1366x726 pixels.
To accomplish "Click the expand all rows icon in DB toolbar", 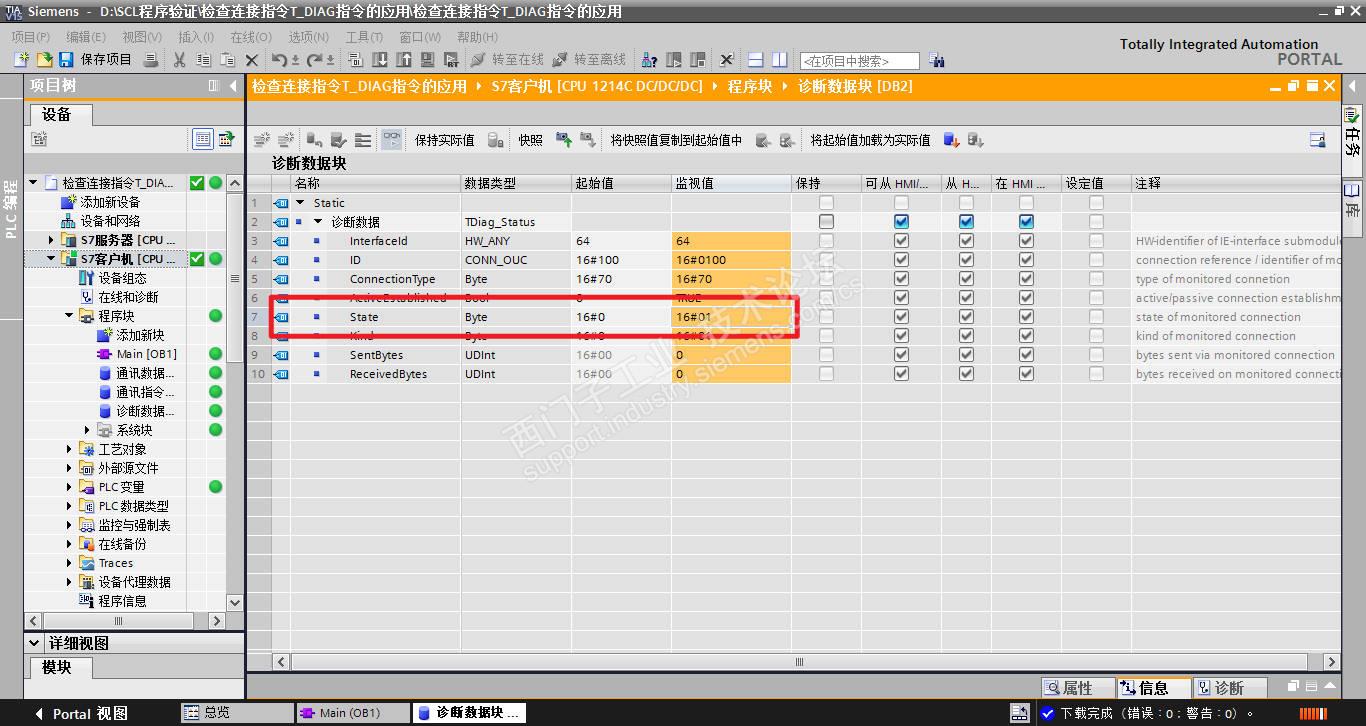I will coord(362,140).
